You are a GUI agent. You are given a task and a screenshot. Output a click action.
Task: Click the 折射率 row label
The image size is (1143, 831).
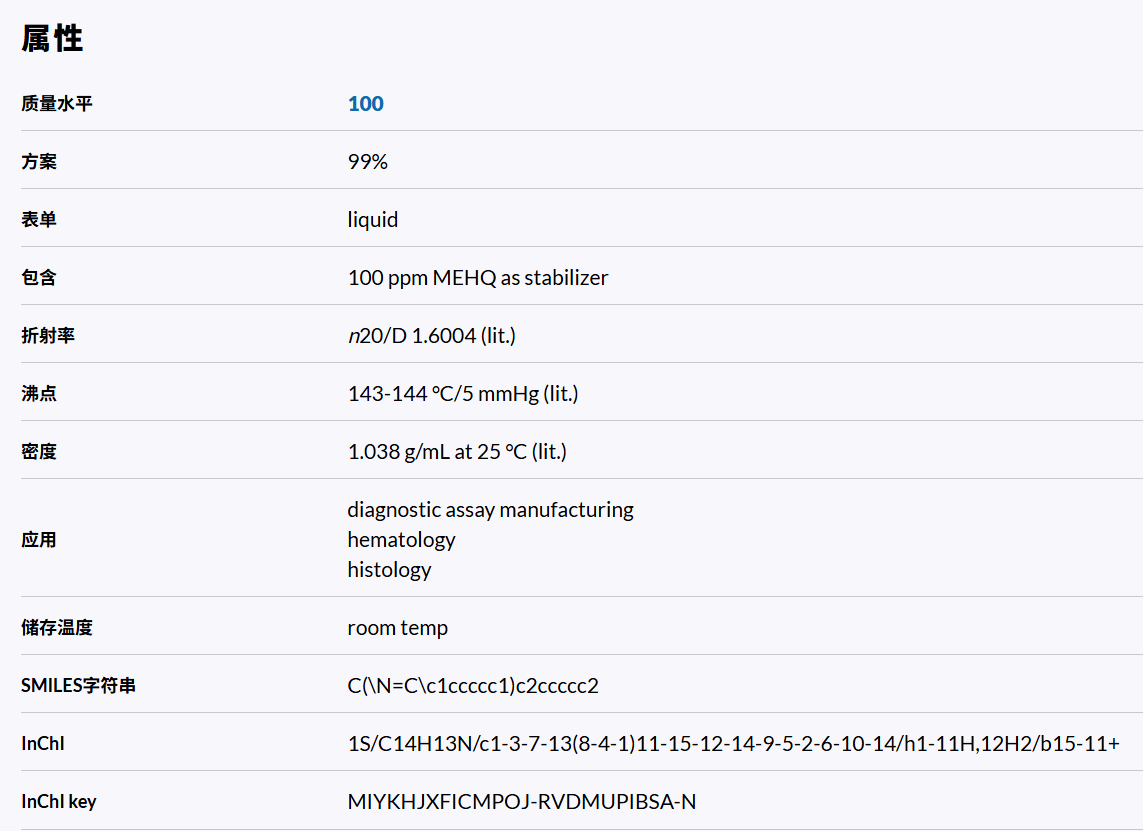[48, 336]
